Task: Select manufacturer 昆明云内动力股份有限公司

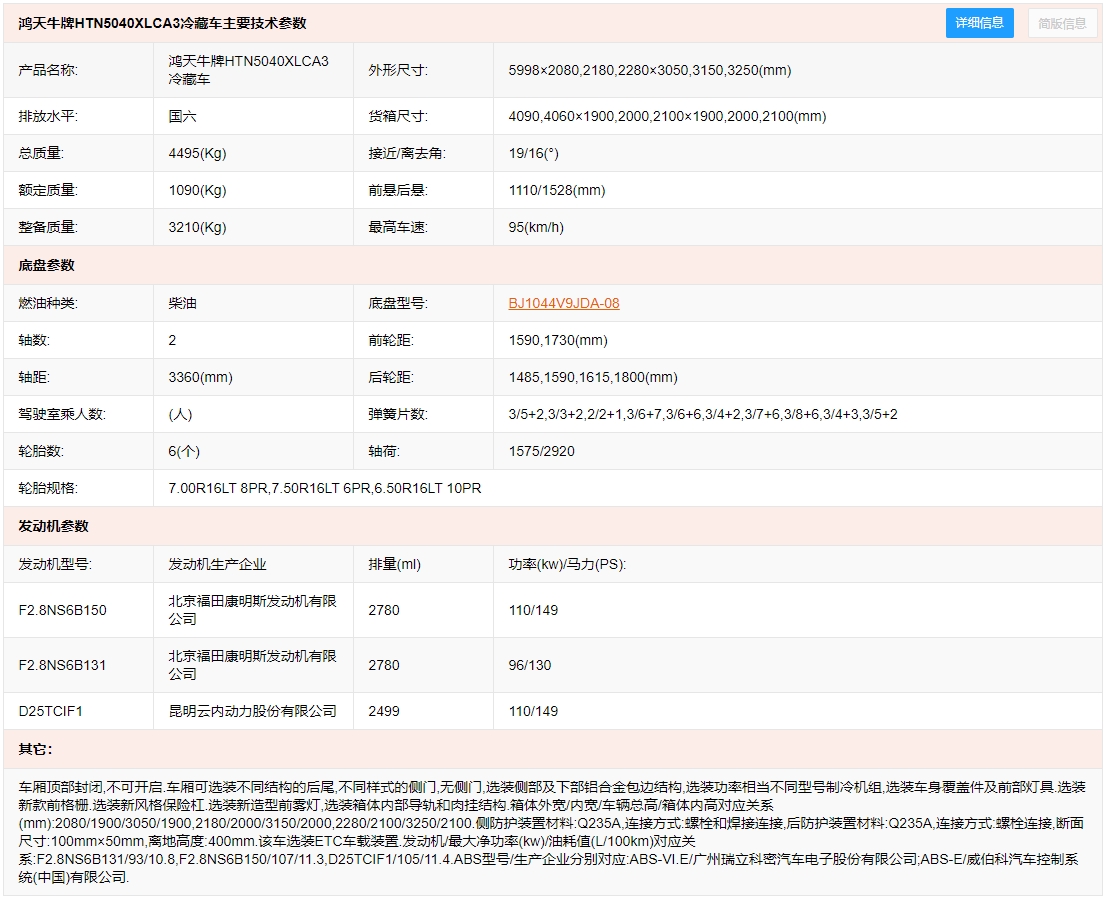Action: pyautogui.click(x=253, y=711)
